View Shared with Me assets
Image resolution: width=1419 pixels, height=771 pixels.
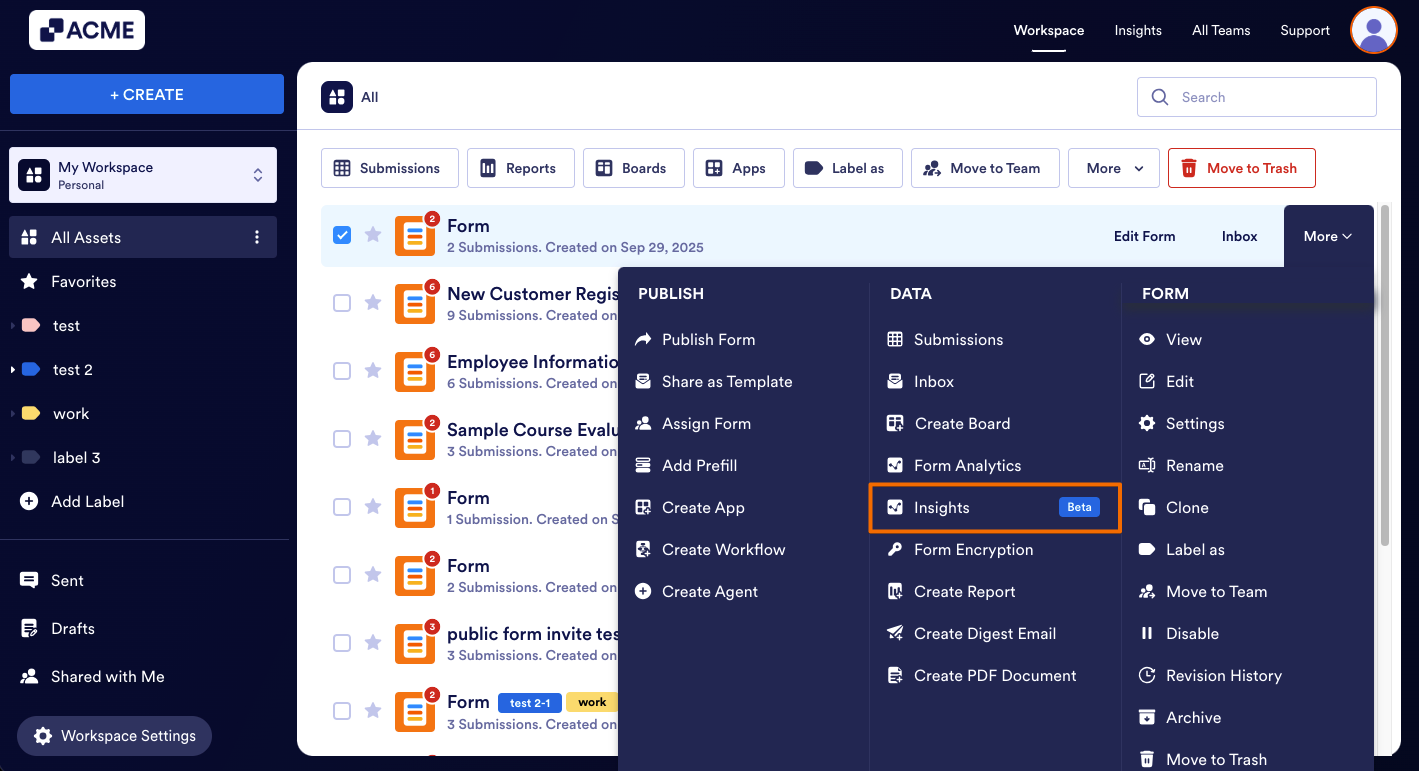tap(107, 676)
